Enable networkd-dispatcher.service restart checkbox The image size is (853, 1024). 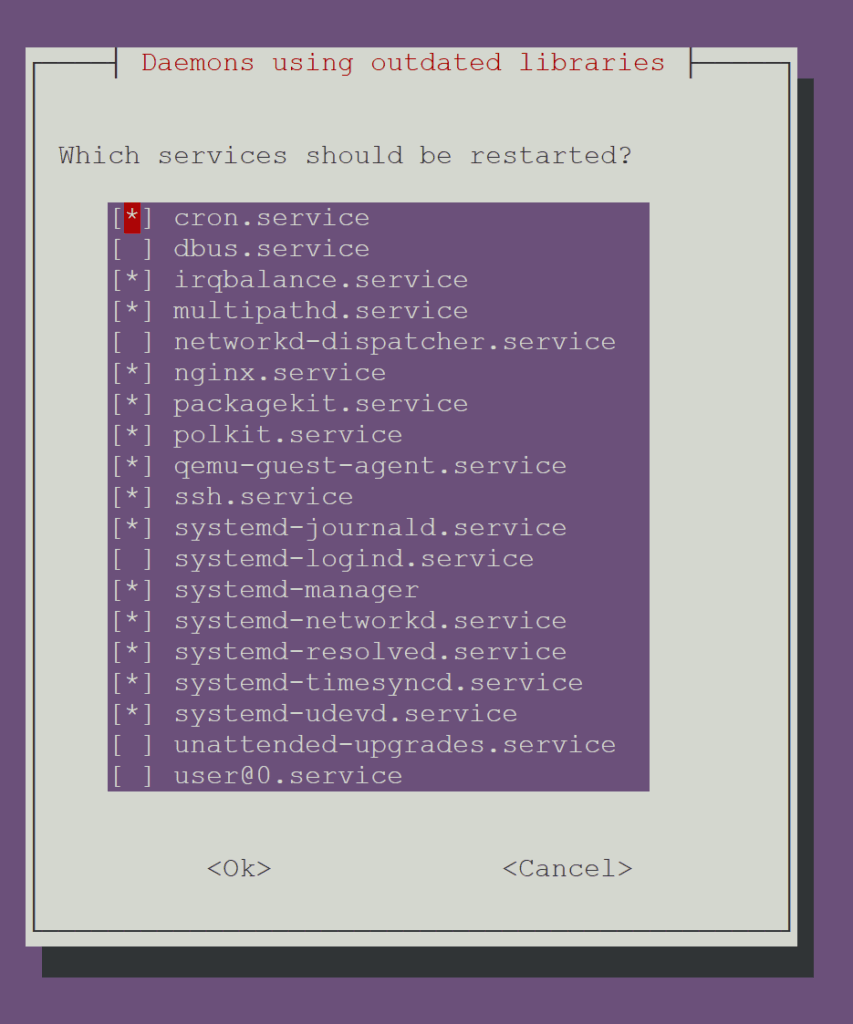tap(132, 342)
